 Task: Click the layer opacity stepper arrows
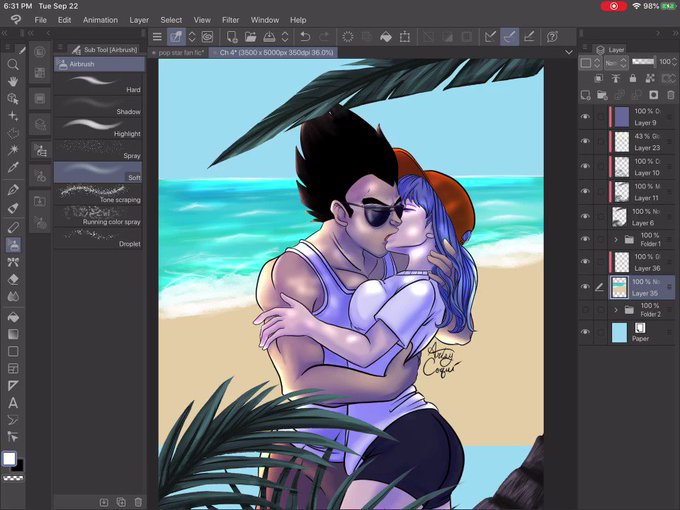tap(674, 62)
